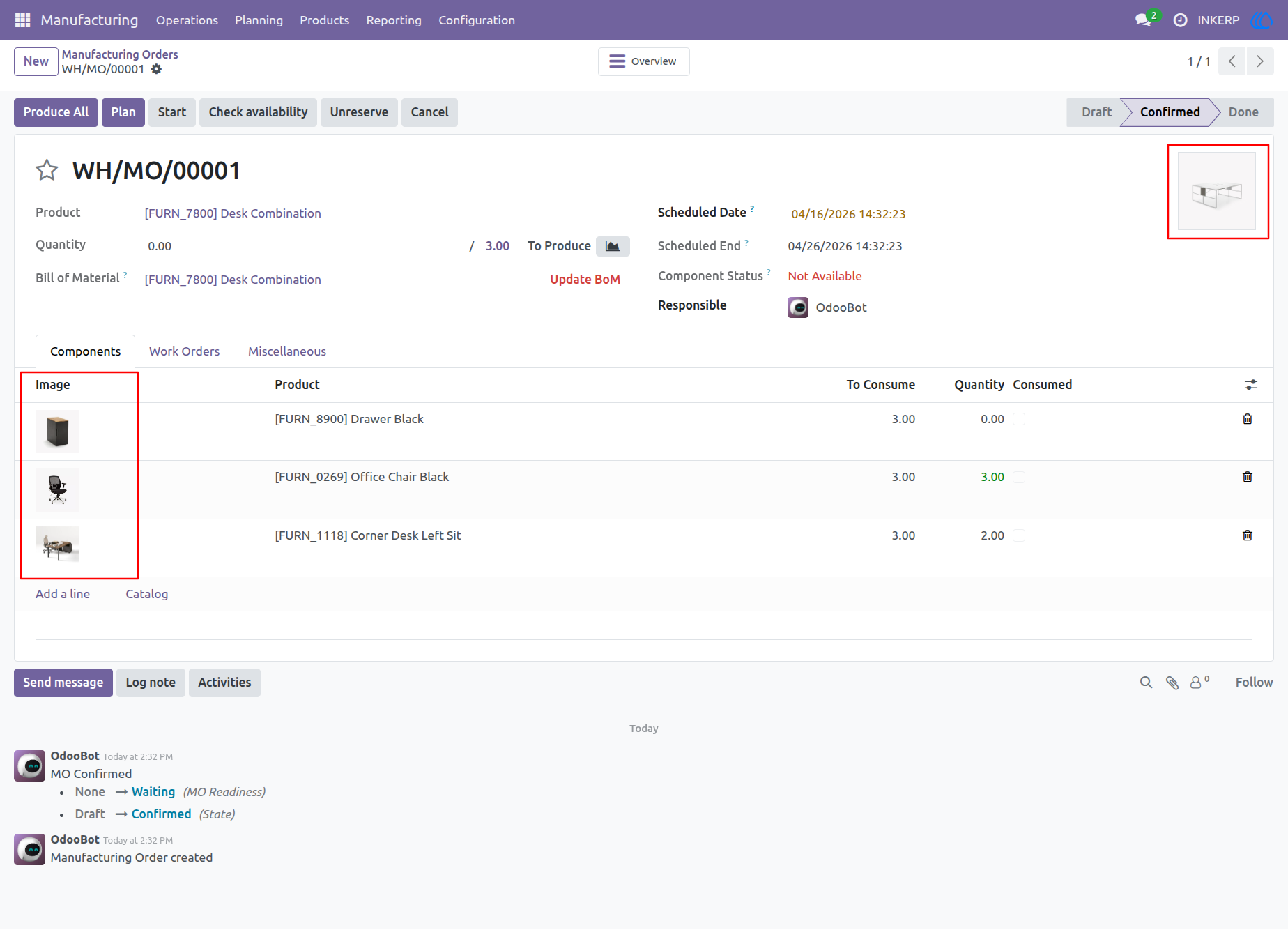This screenshot has width=1288, height=930.
Task: Switch to the Work Orders tab
Action: click(x=184, y=351)
